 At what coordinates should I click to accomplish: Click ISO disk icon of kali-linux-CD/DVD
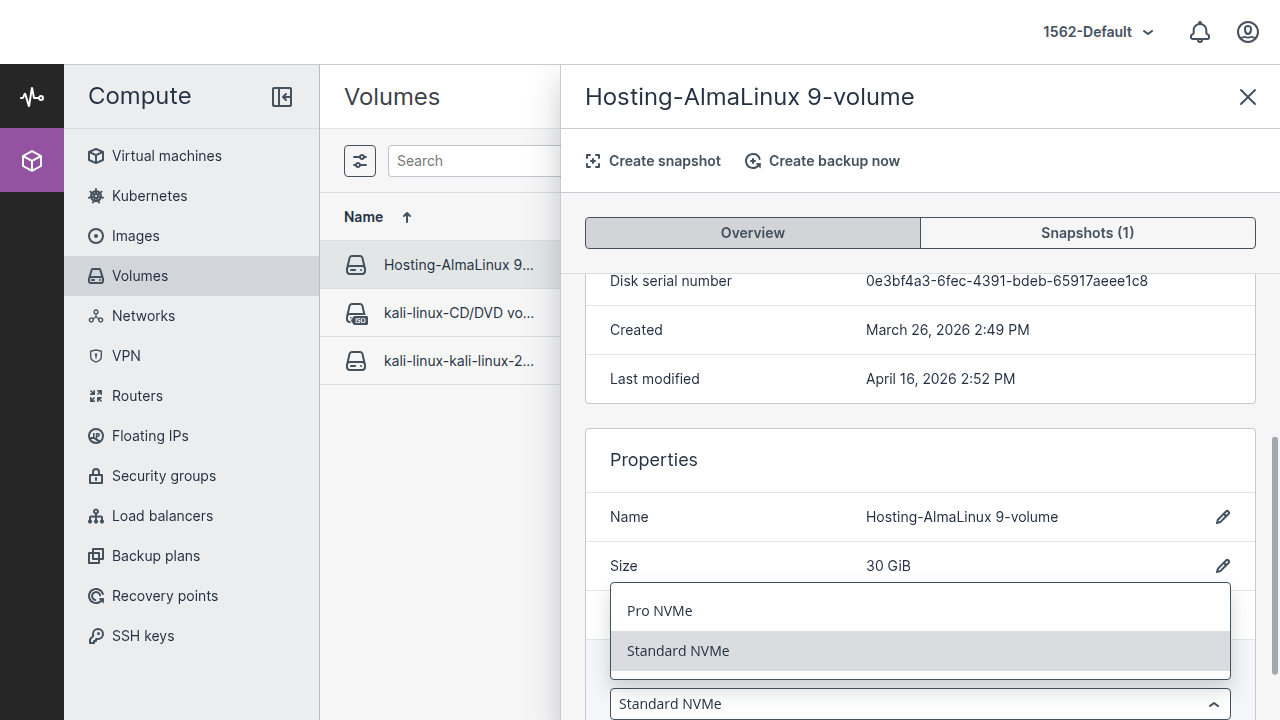tap(356, 313)
